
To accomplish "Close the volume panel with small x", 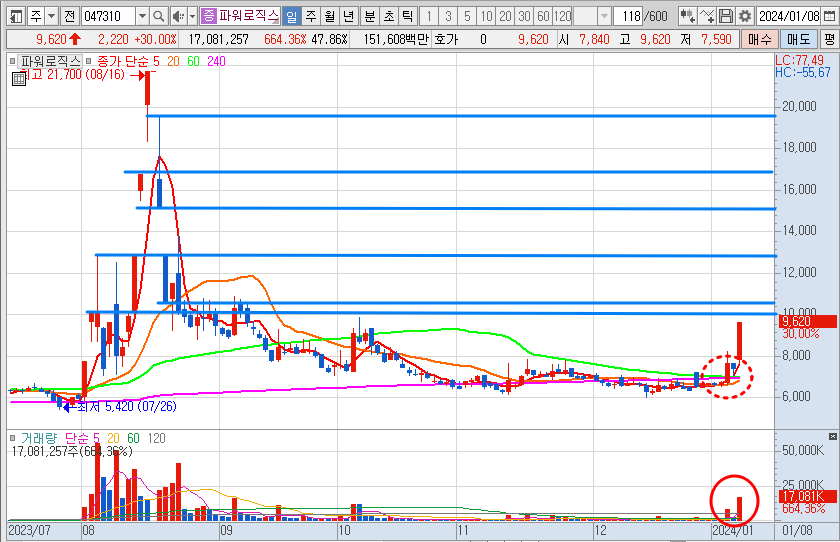I will coord(832,436).
